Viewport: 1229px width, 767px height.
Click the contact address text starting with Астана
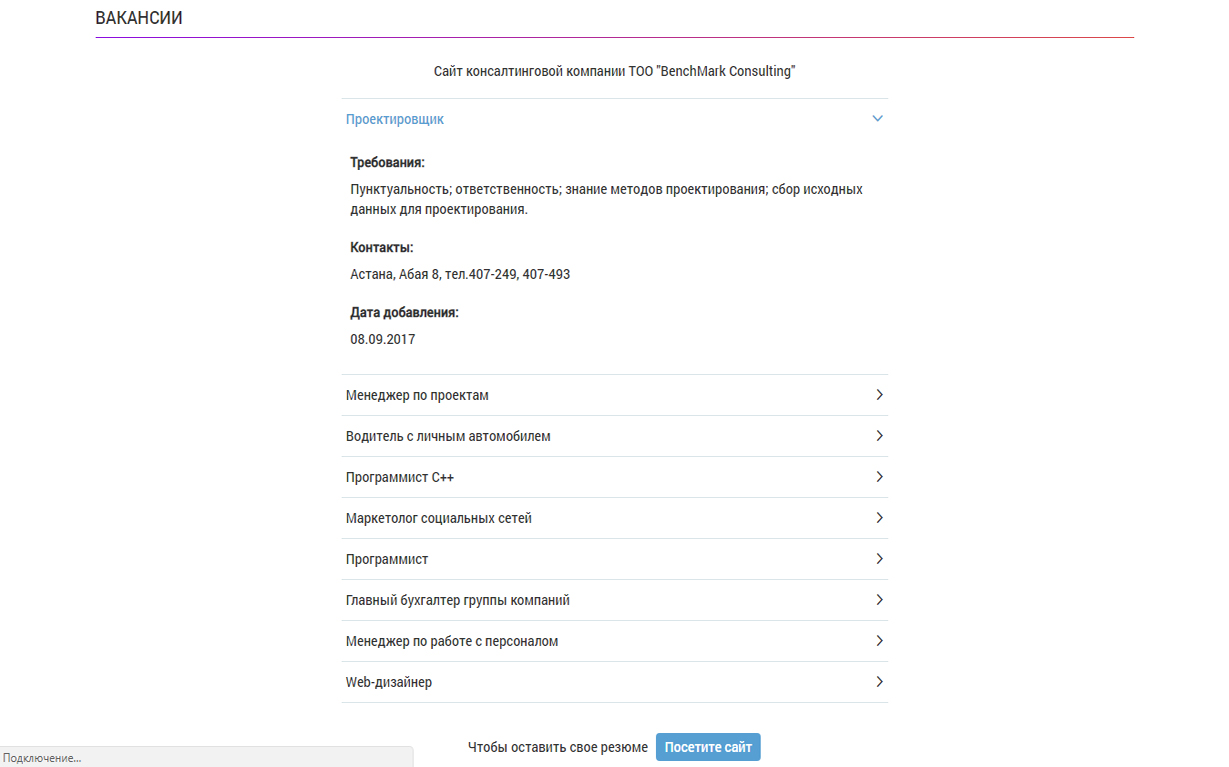[x=460, y=274]
